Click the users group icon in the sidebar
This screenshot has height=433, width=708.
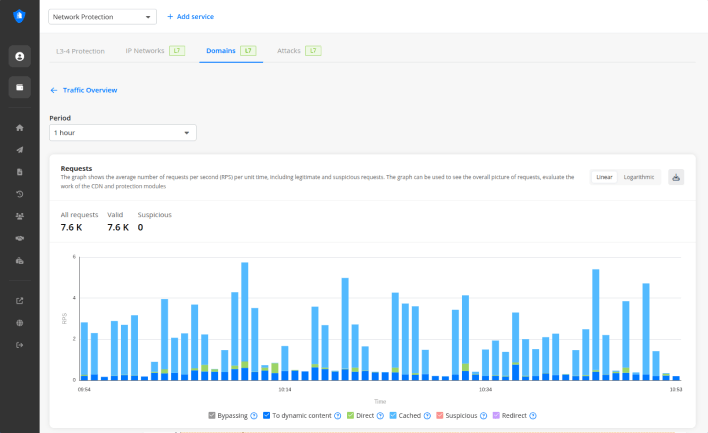(19, 216)
